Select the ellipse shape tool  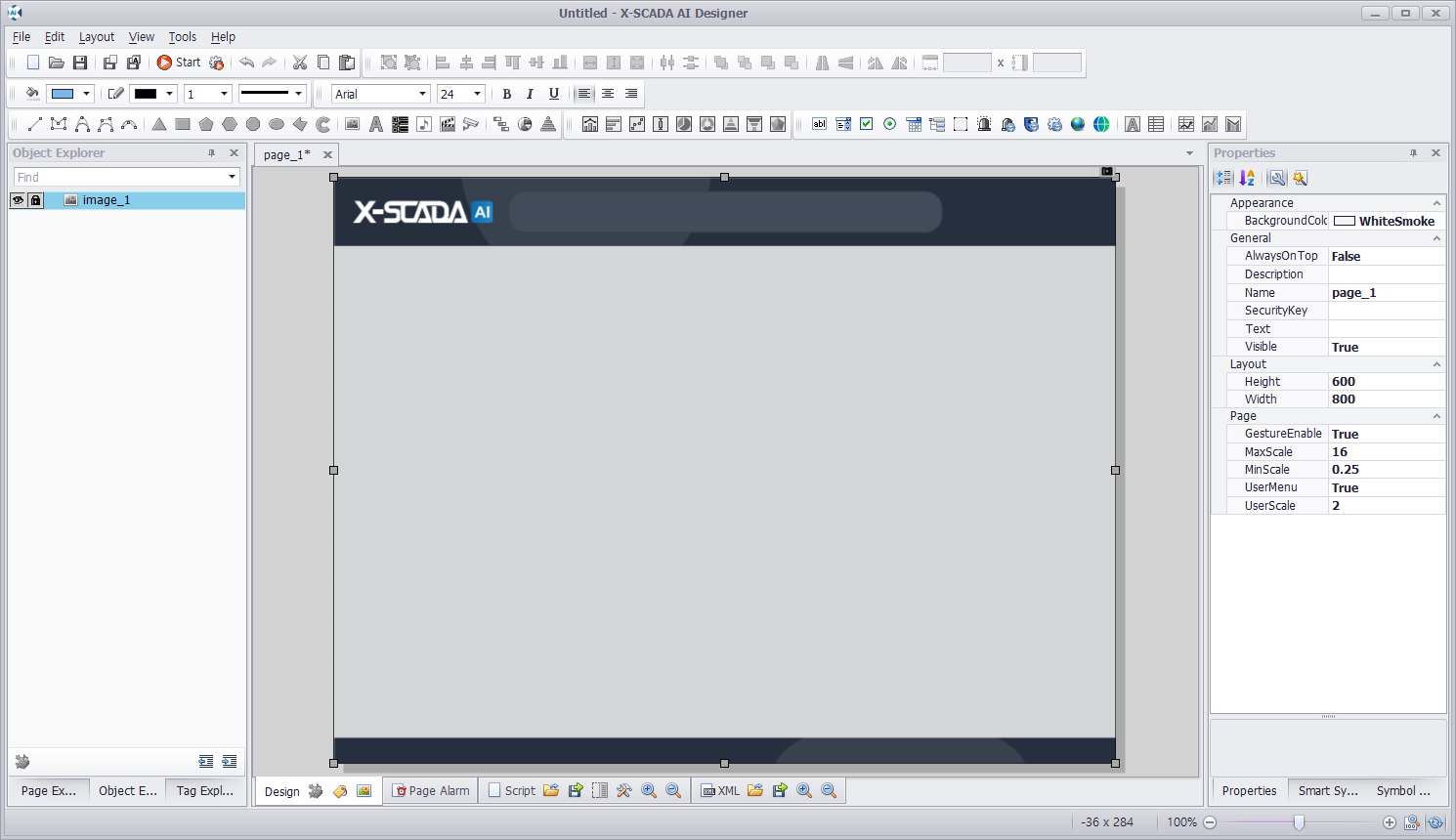click(x=277, y=124)
